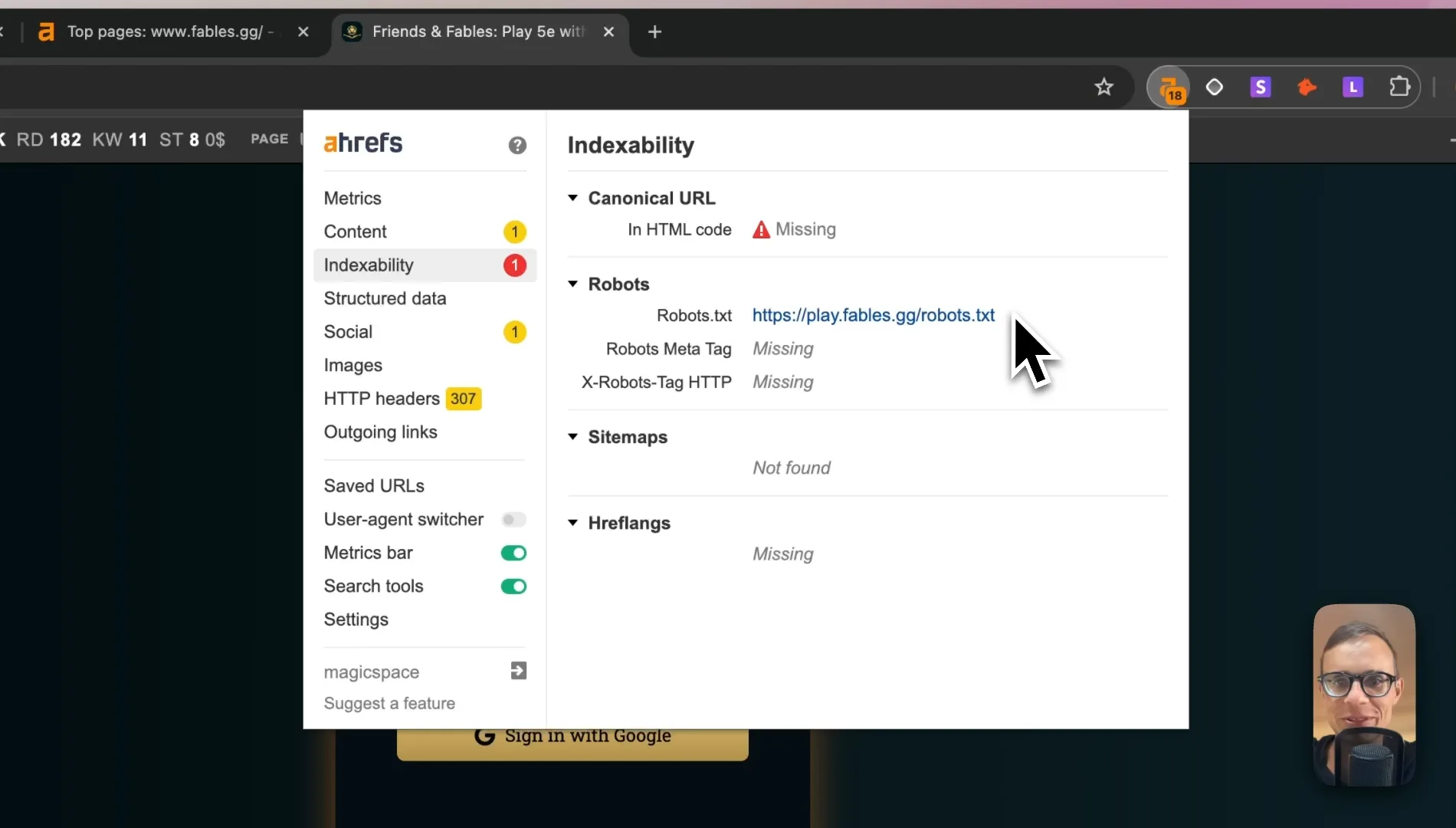Open the orange arrow extension icon
Viewport: 1456px width, 828px height.
tap(1307, 87)
